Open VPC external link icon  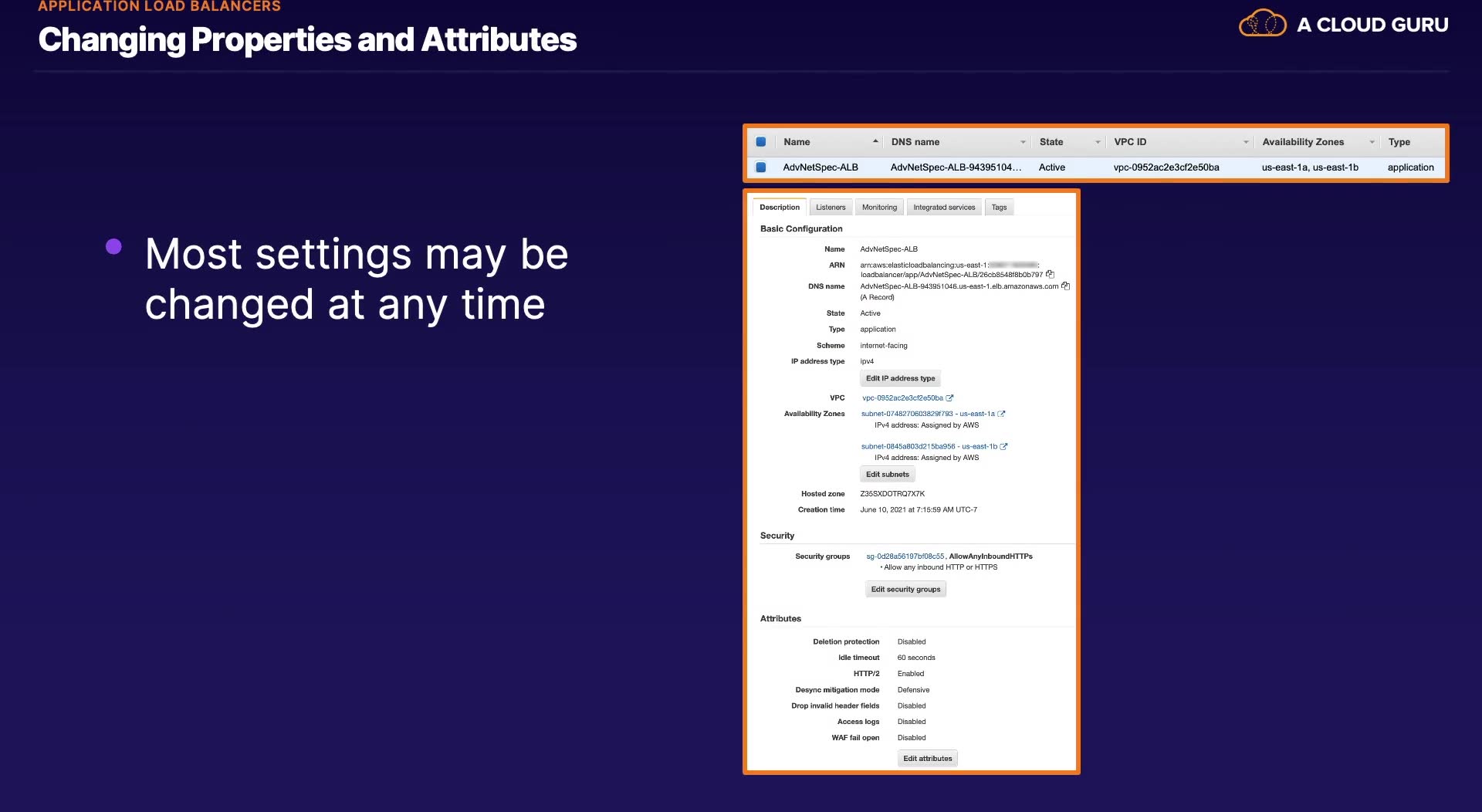click(x=950, y=398)
